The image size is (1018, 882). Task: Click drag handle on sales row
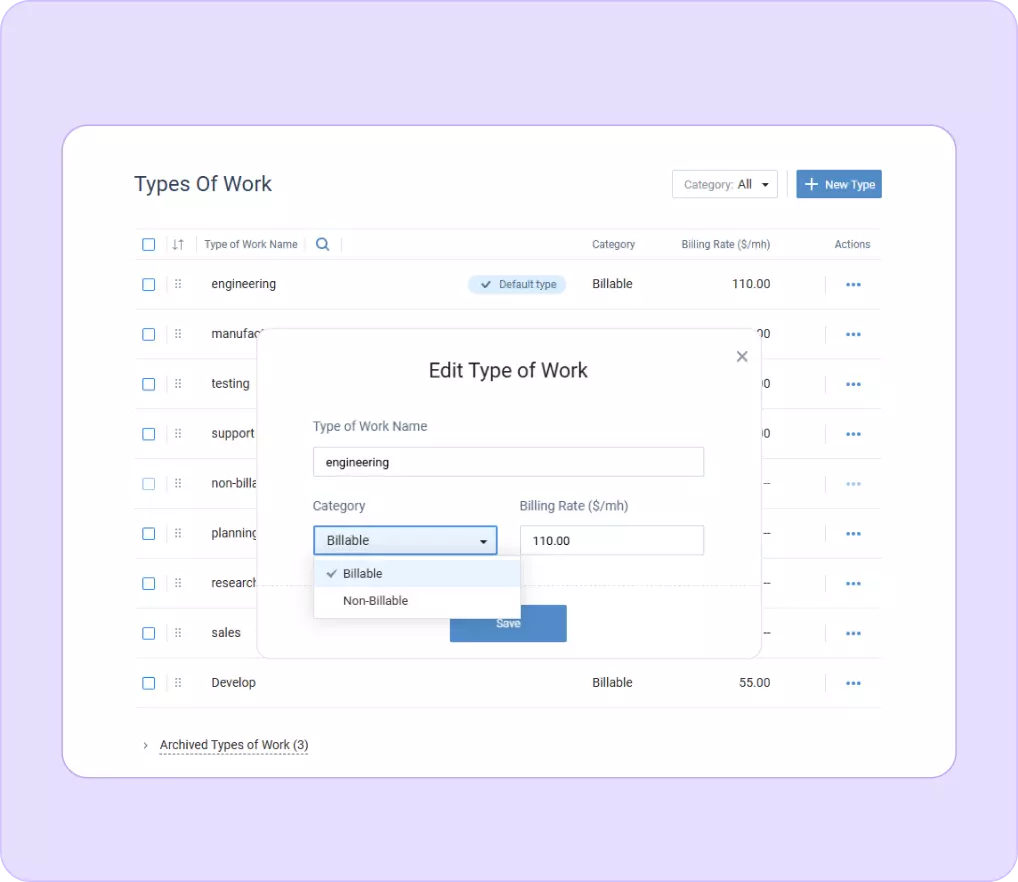click(178, 633)
